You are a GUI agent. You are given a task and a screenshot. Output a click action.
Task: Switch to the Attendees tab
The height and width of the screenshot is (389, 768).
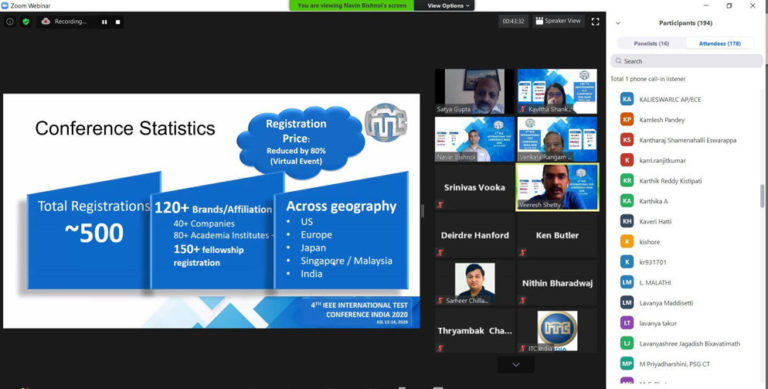click(x=720, y=43)
